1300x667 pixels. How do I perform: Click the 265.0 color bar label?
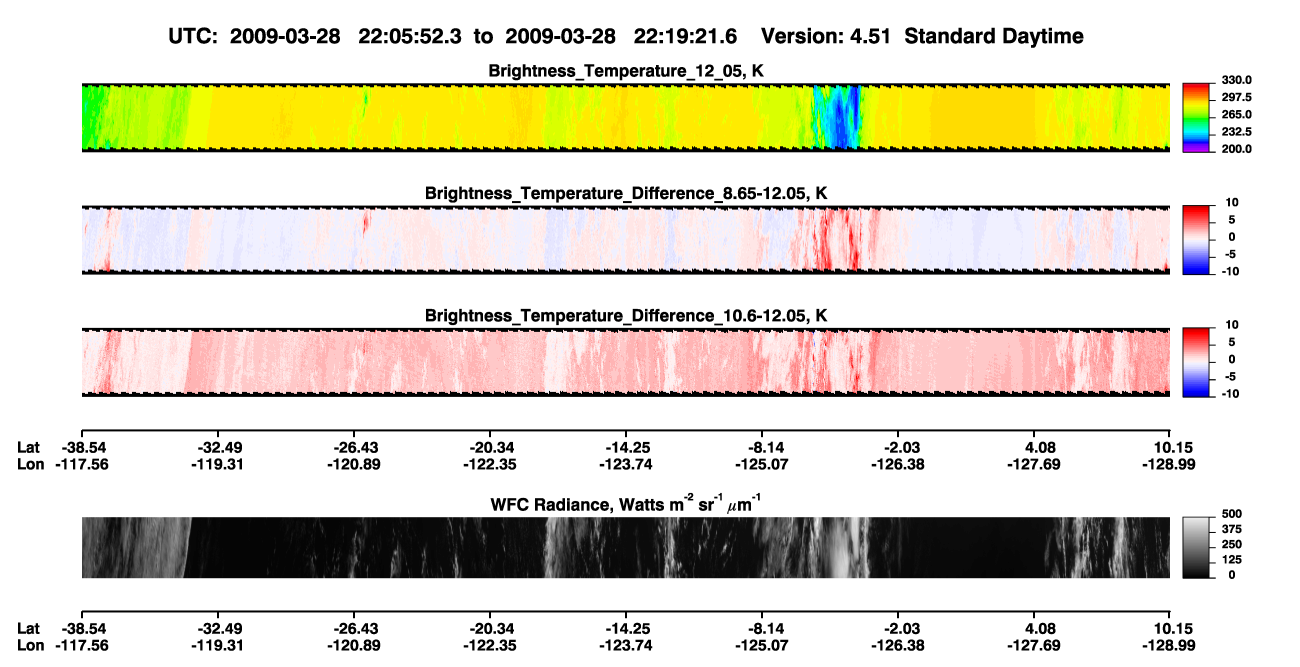click(x=1235, y=114)
